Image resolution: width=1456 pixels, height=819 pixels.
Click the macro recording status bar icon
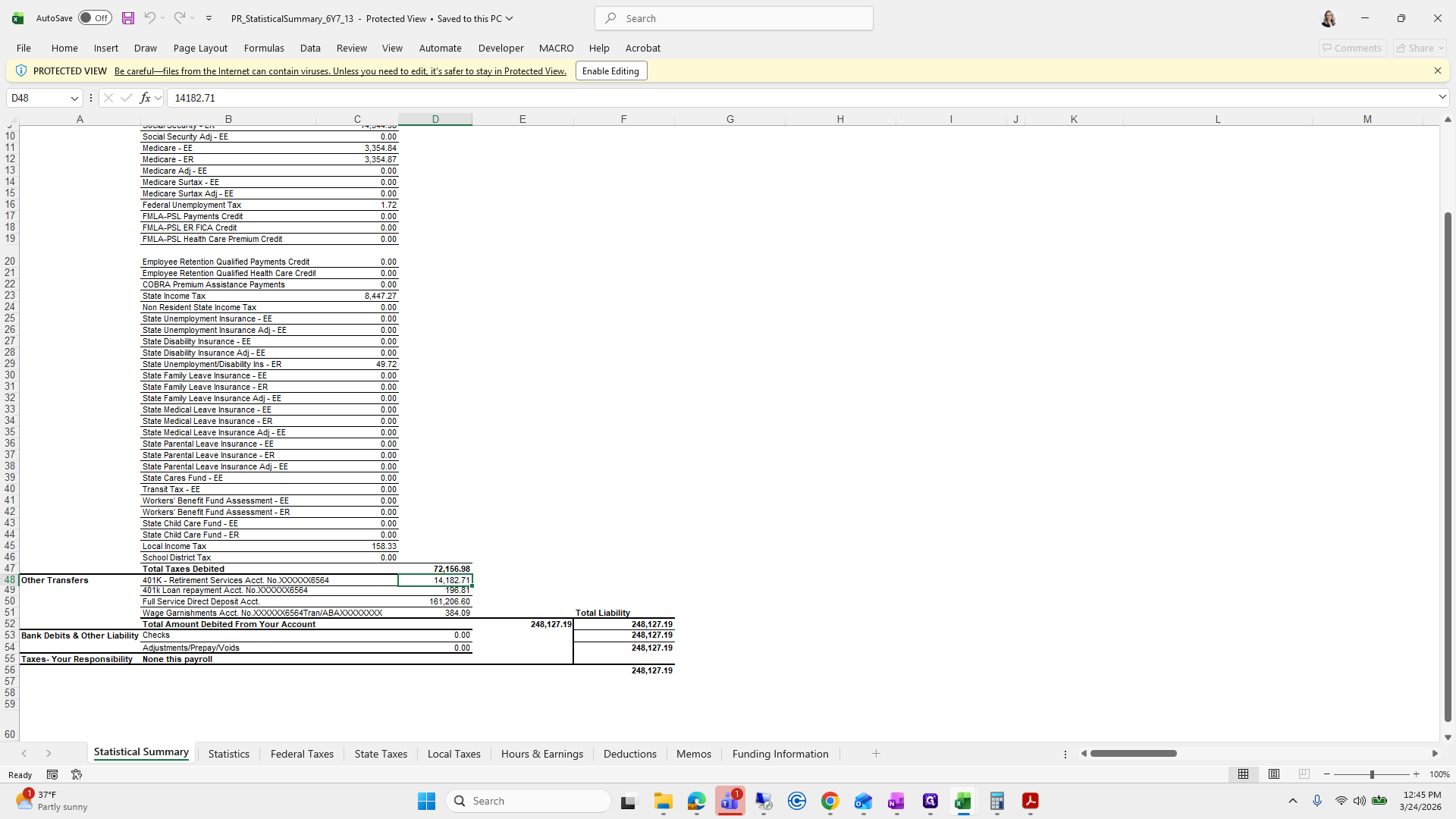click(52, 774)
